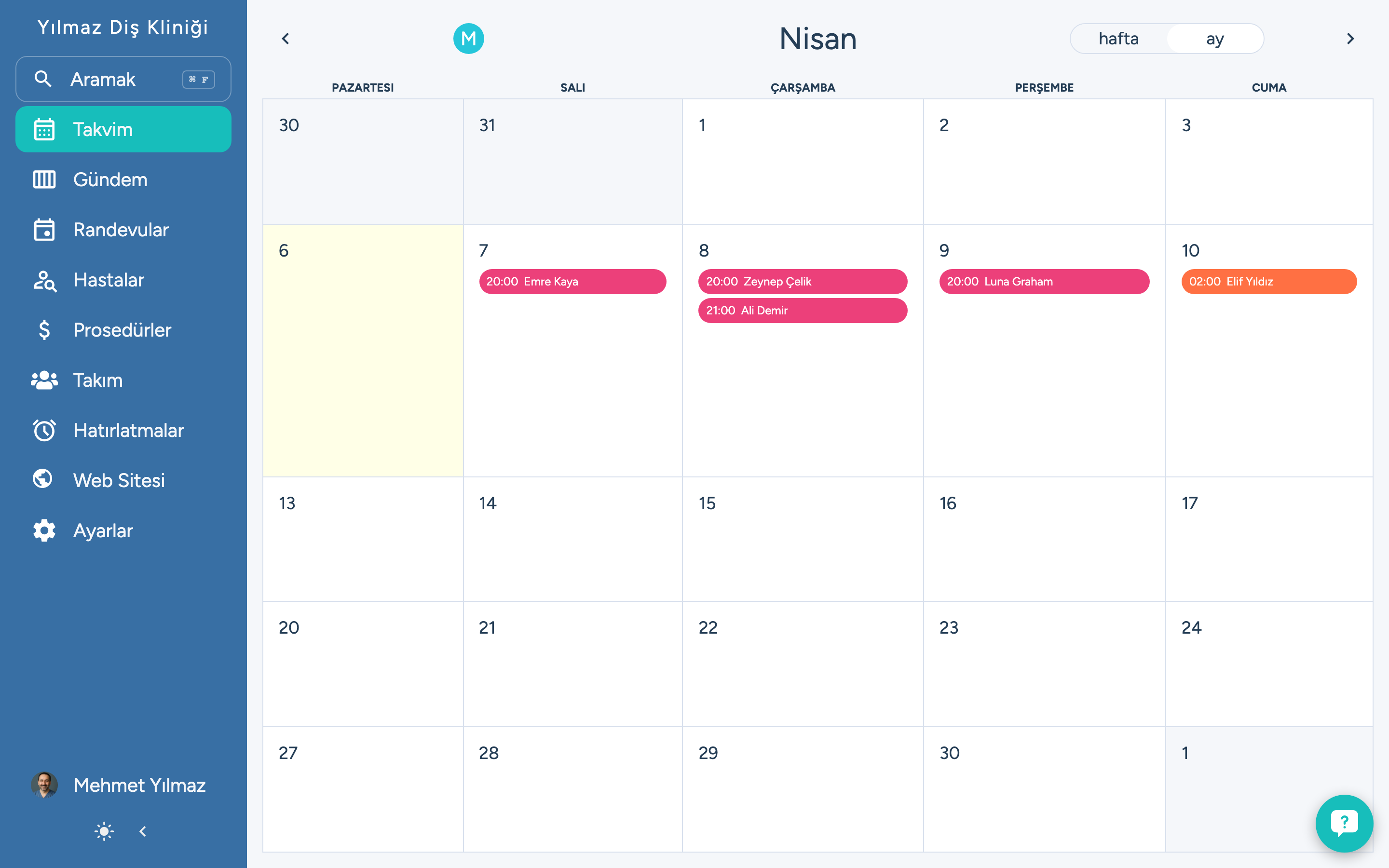
Task: Click the Ayarlar gear icon
Action: coord(44,530)
